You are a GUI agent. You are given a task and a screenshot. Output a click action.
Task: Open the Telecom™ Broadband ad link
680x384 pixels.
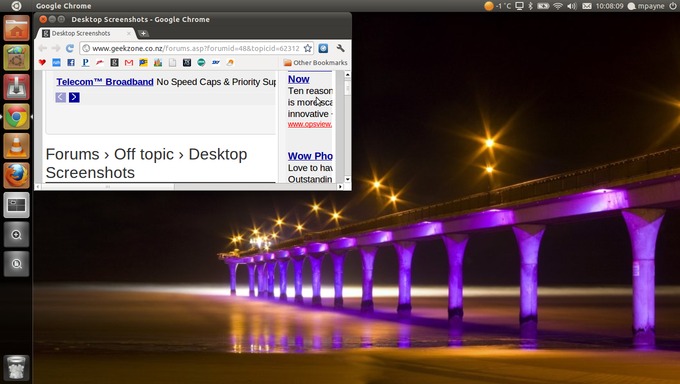coord(105,82)
